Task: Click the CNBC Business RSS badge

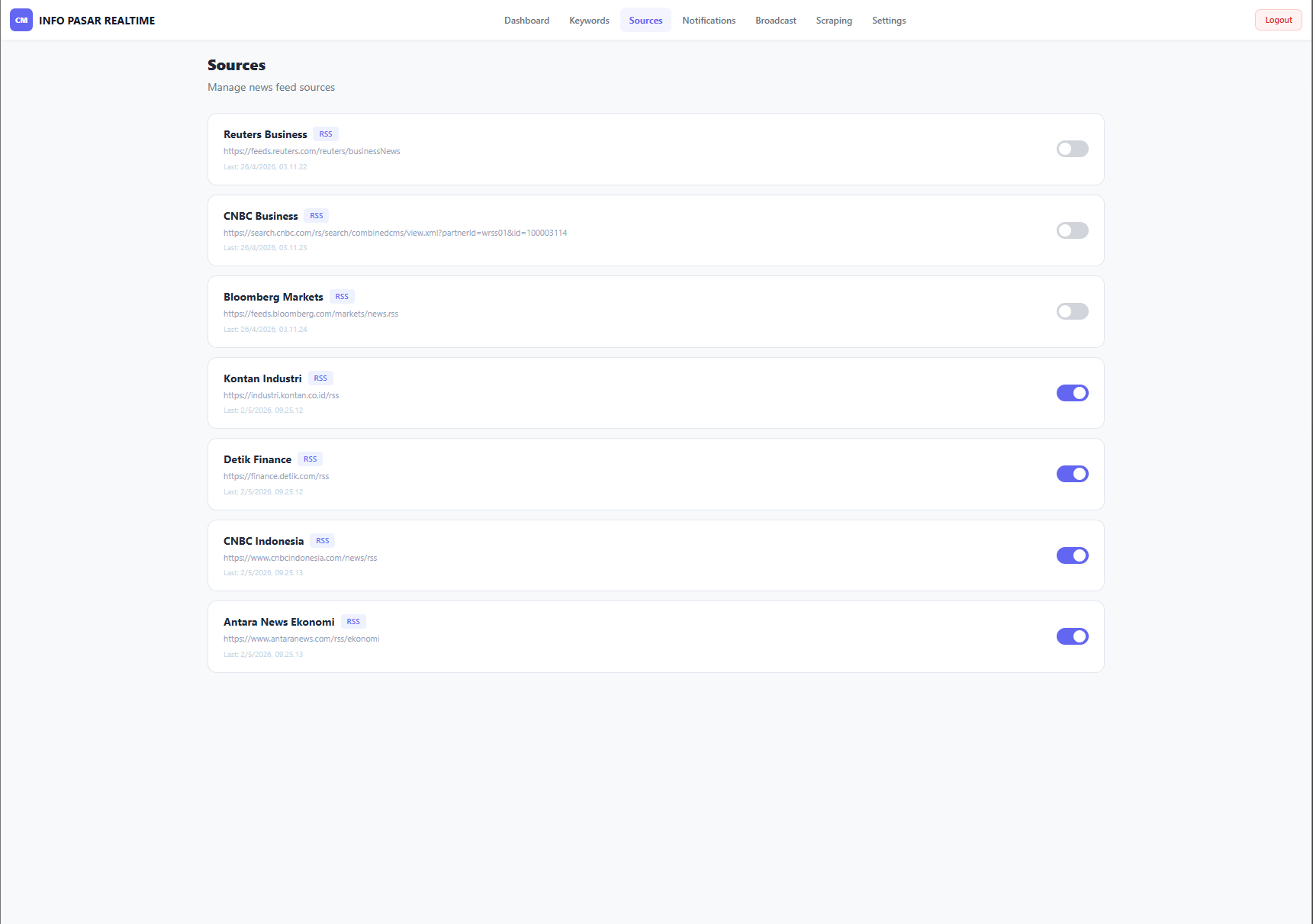Action: tap(317, 216)
